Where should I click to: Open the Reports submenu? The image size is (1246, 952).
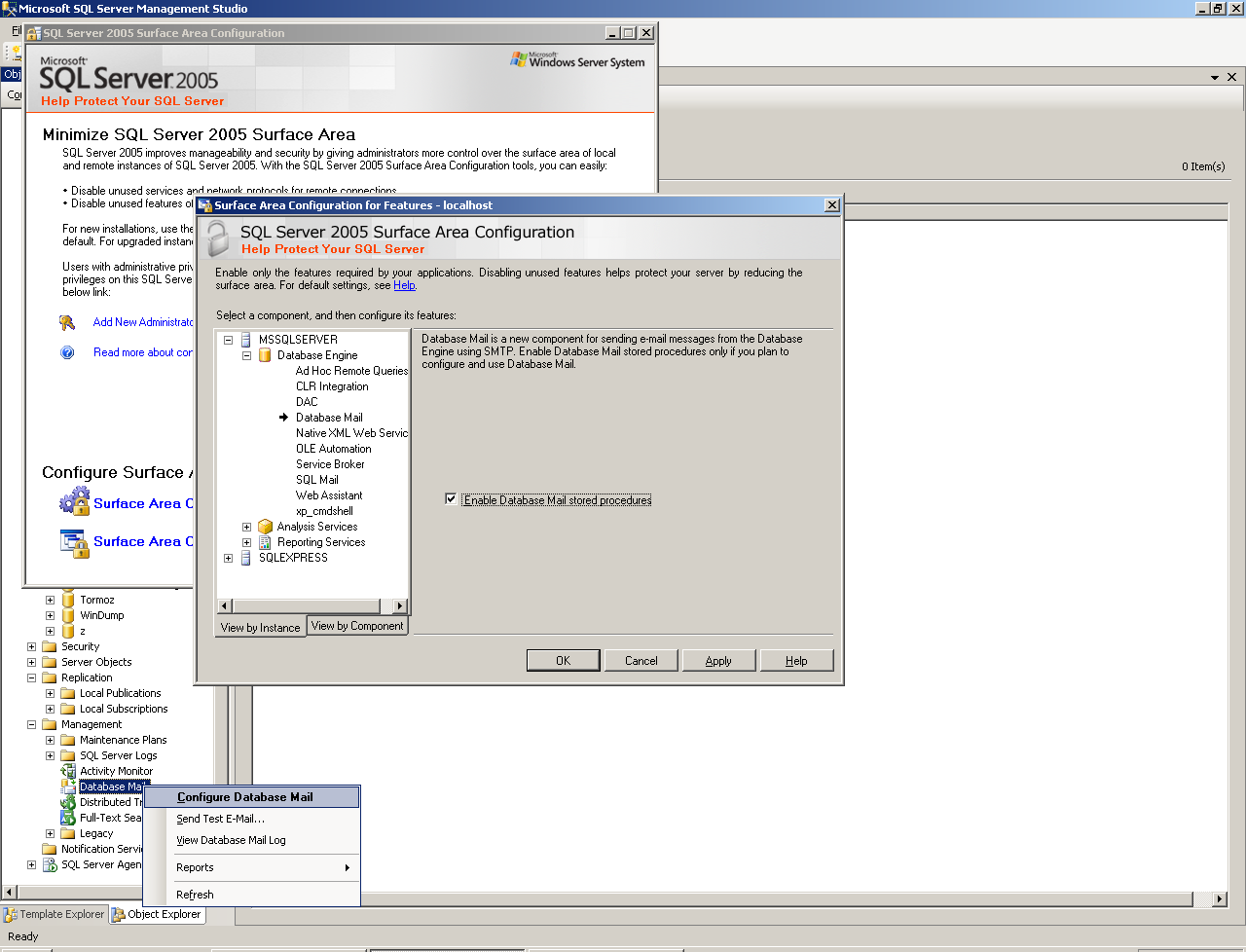point(252,867)
